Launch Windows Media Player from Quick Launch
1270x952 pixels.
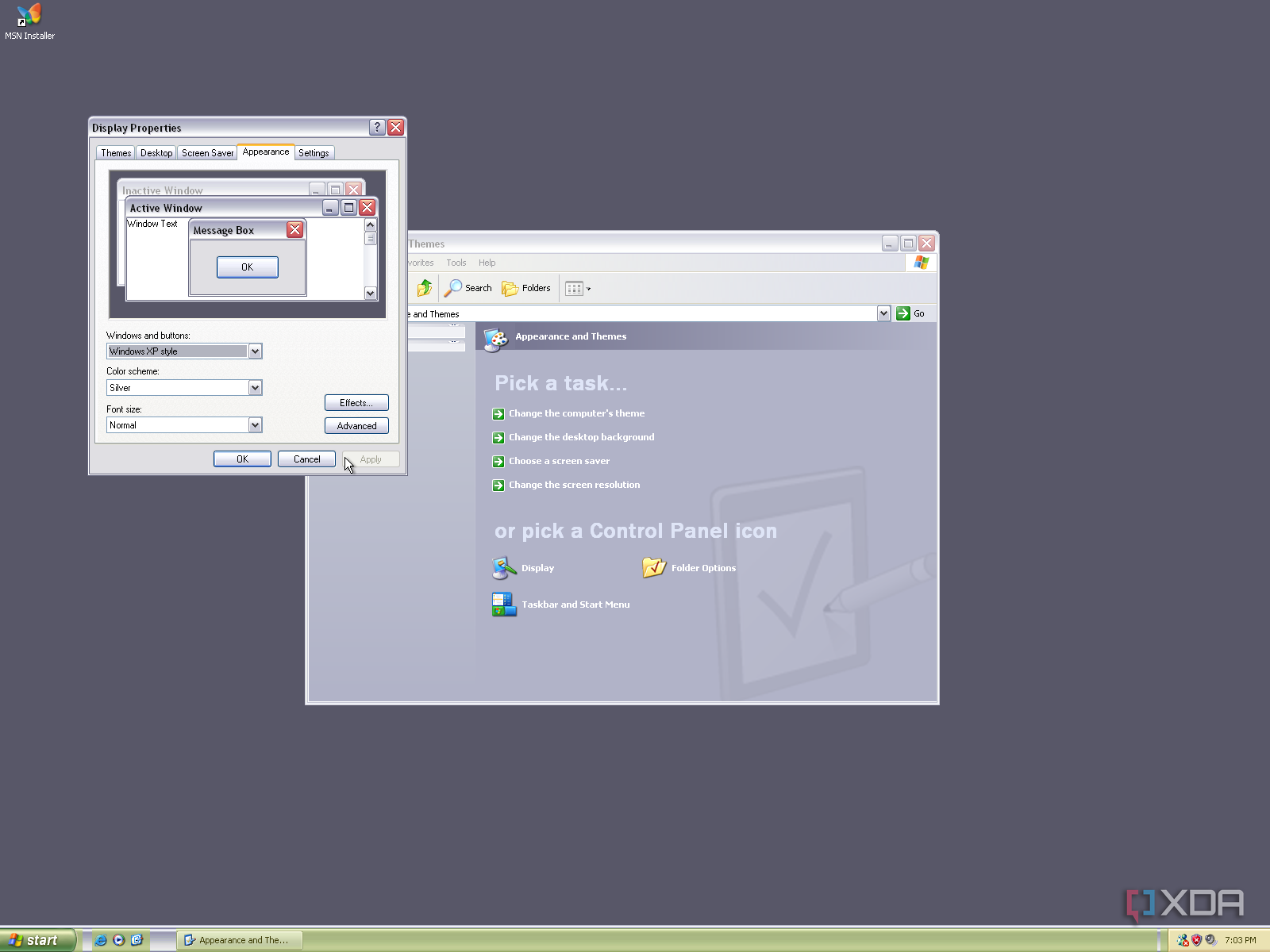[x=119, y=940]
